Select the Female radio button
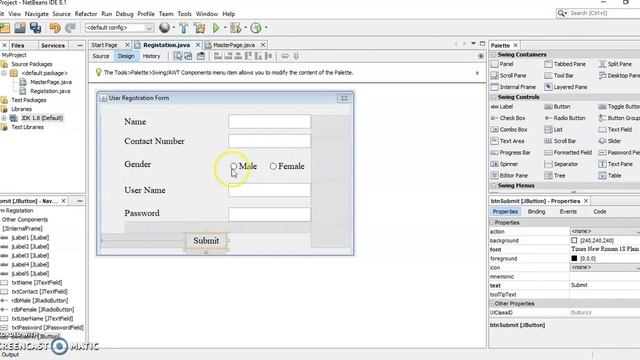The image size is (640, 360). click(287, 166)
